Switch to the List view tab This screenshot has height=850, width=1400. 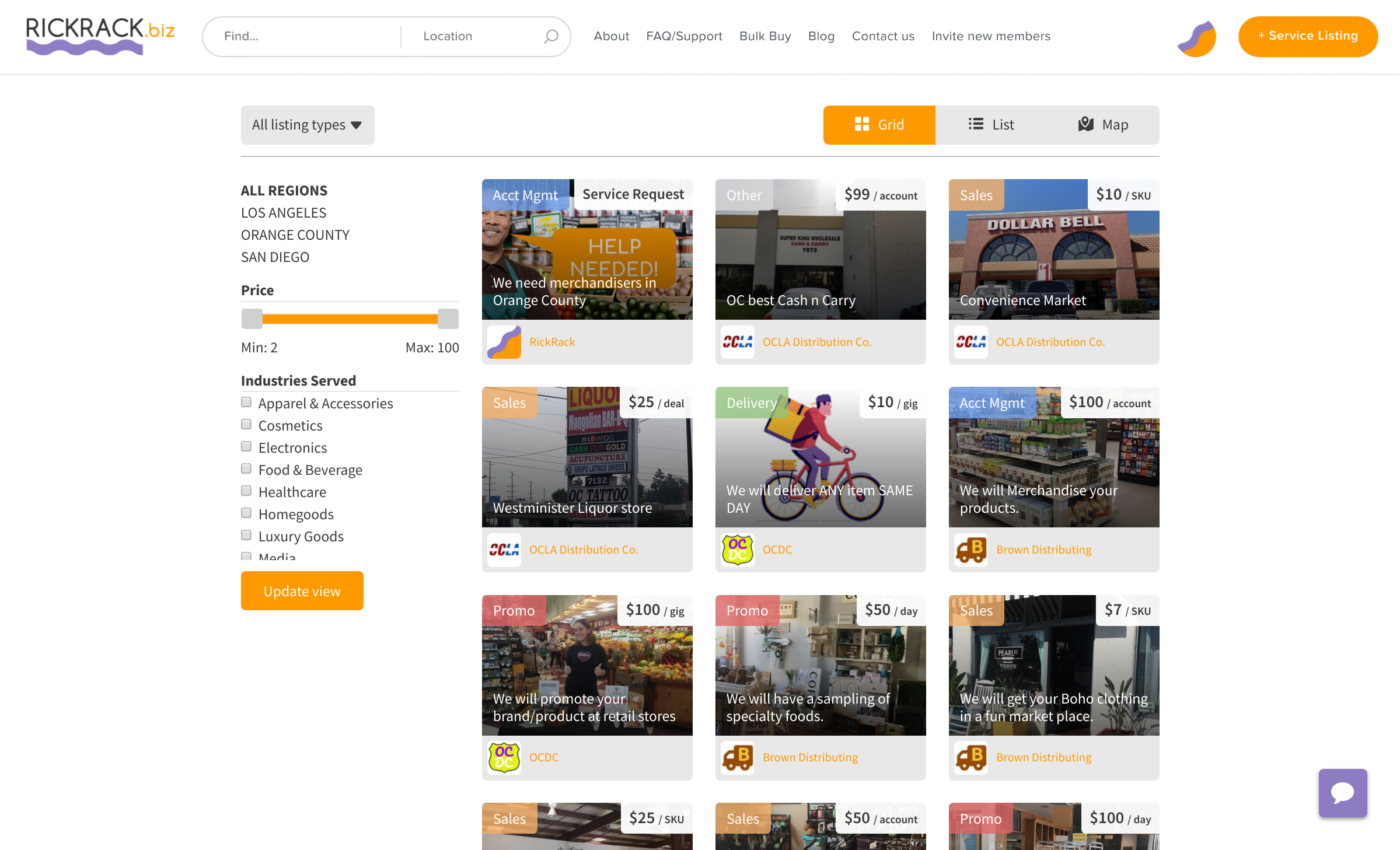[x=991, y=125]
